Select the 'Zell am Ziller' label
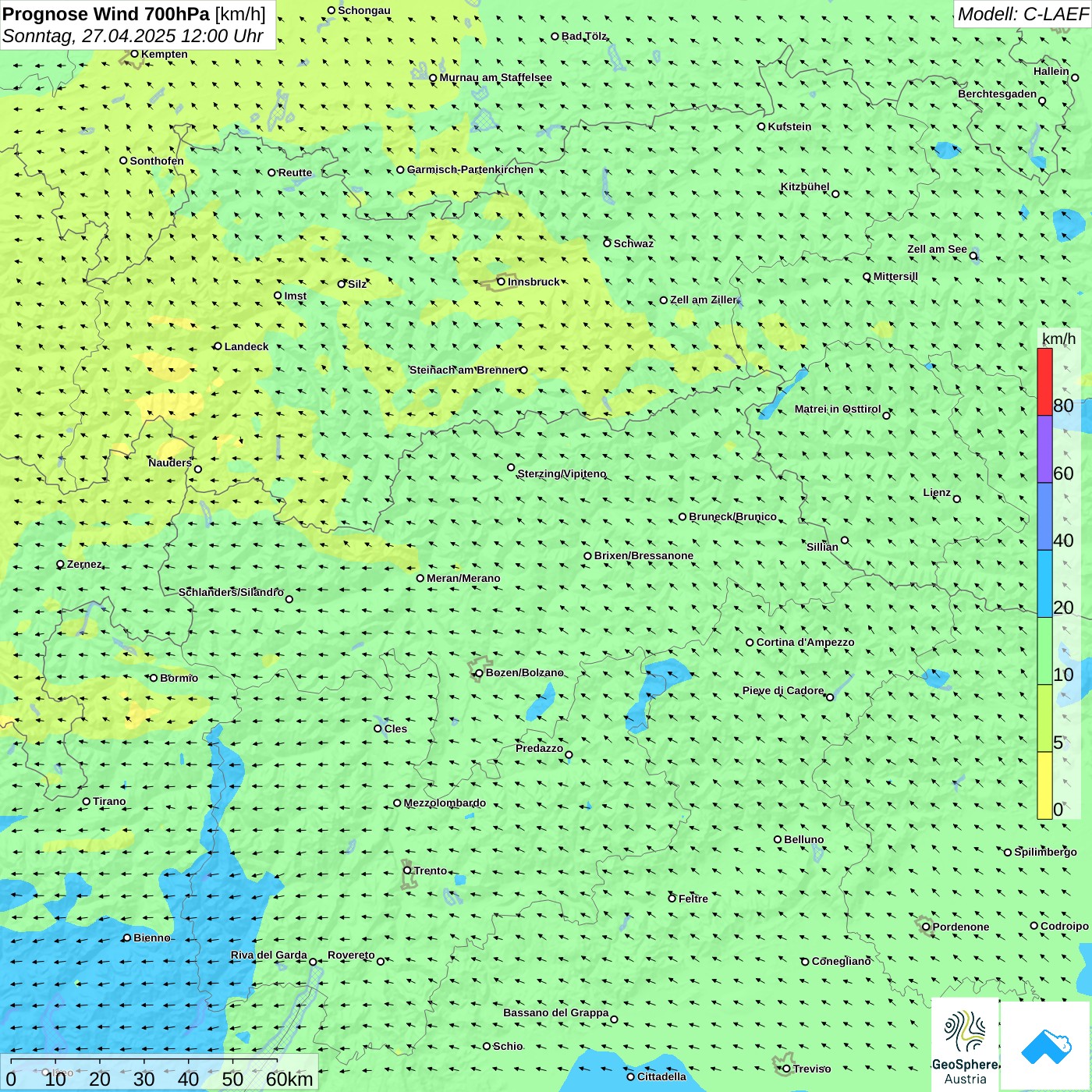 point(704,300)
